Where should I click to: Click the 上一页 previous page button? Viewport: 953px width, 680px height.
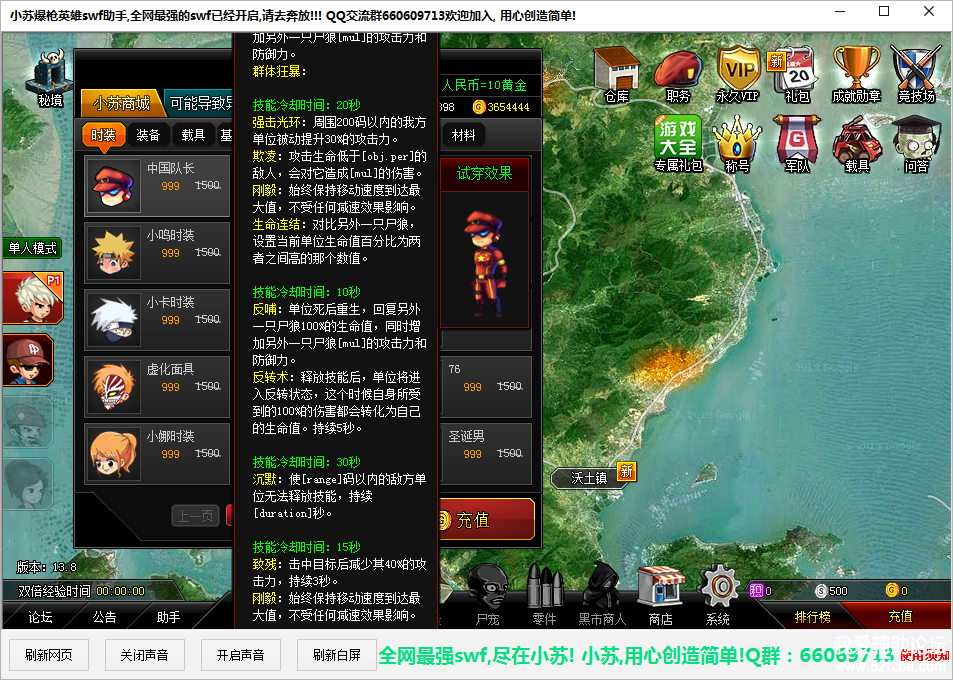click(x=195, y=517)
